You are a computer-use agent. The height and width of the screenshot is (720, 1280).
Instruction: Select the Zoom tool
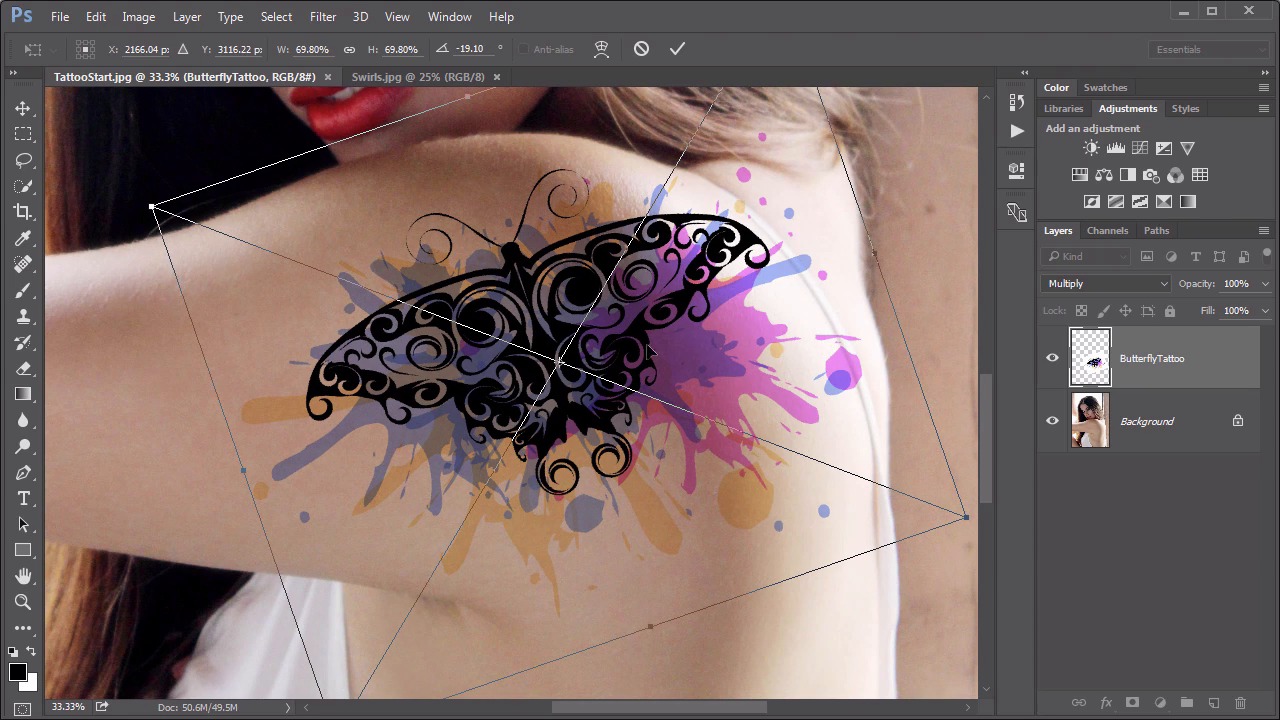click(x=22, y=602)
